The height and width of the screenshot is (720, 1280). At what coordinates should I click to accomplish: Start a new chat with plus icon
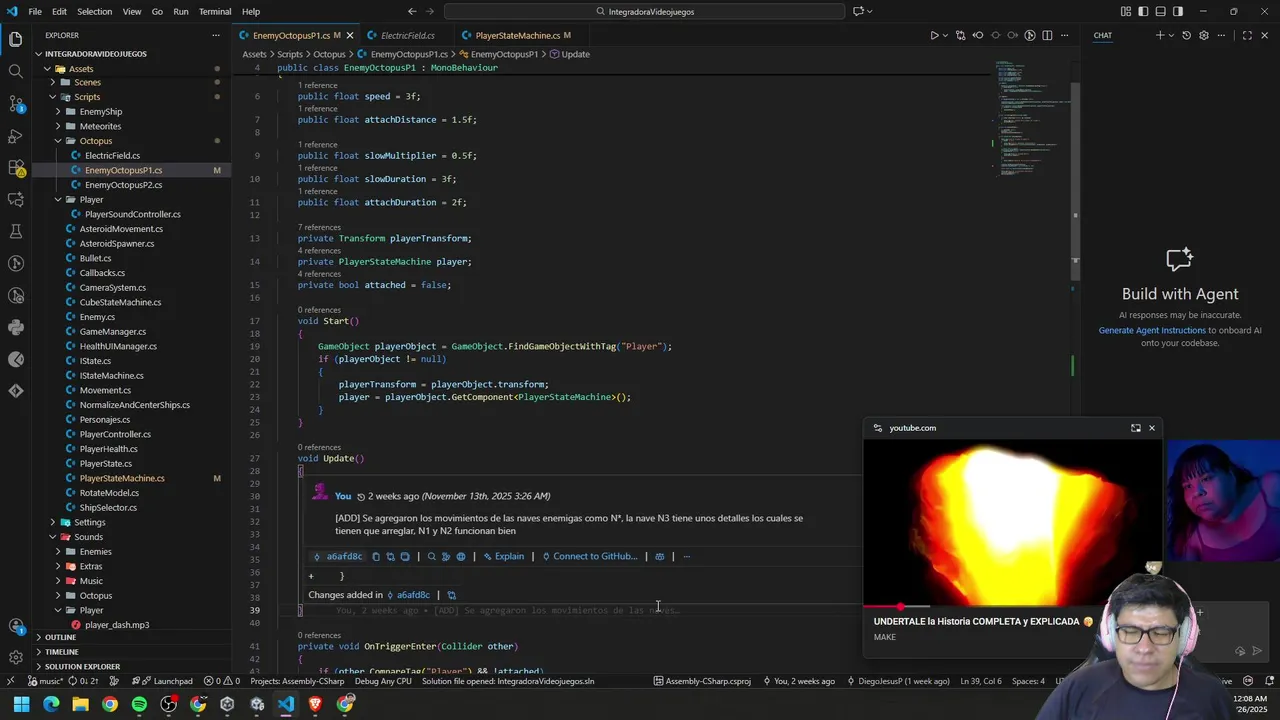(x=1160, y=35)
